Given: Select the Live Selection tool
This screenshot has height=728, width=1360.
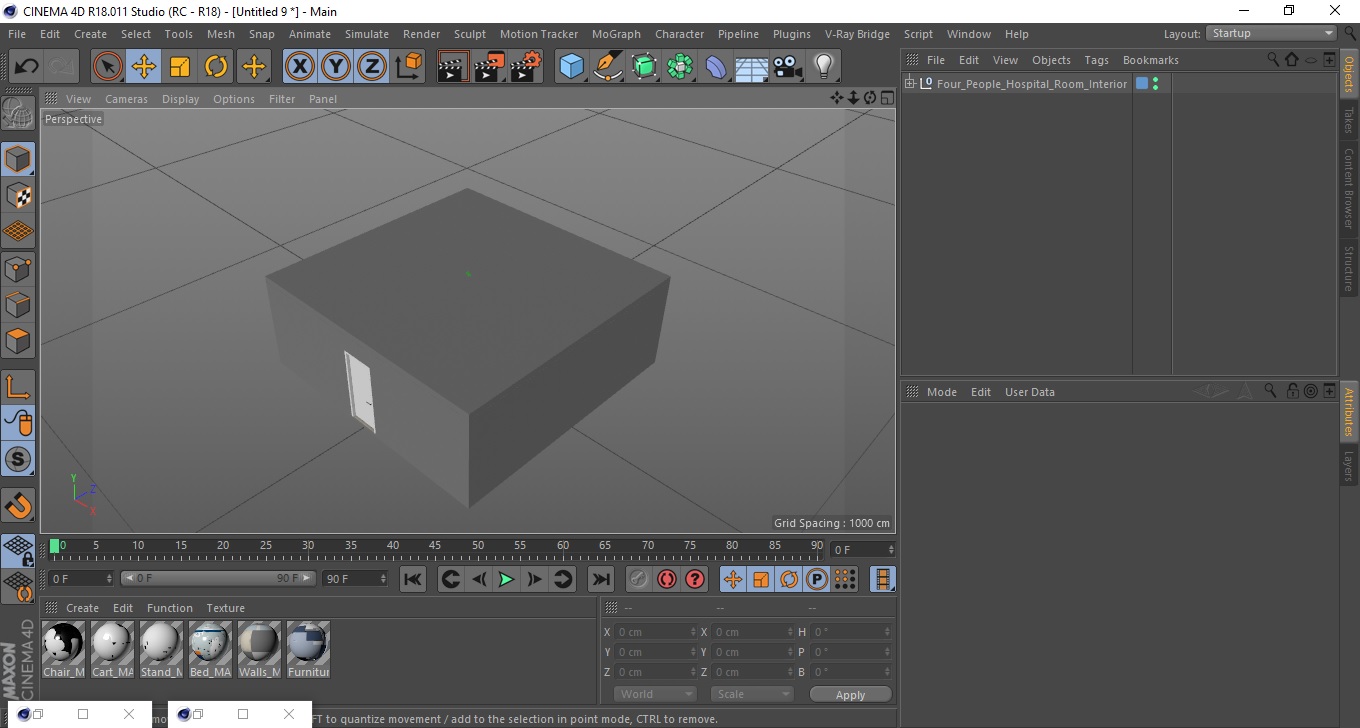Looking at the screenshot, I should click(x=108, y=67).
